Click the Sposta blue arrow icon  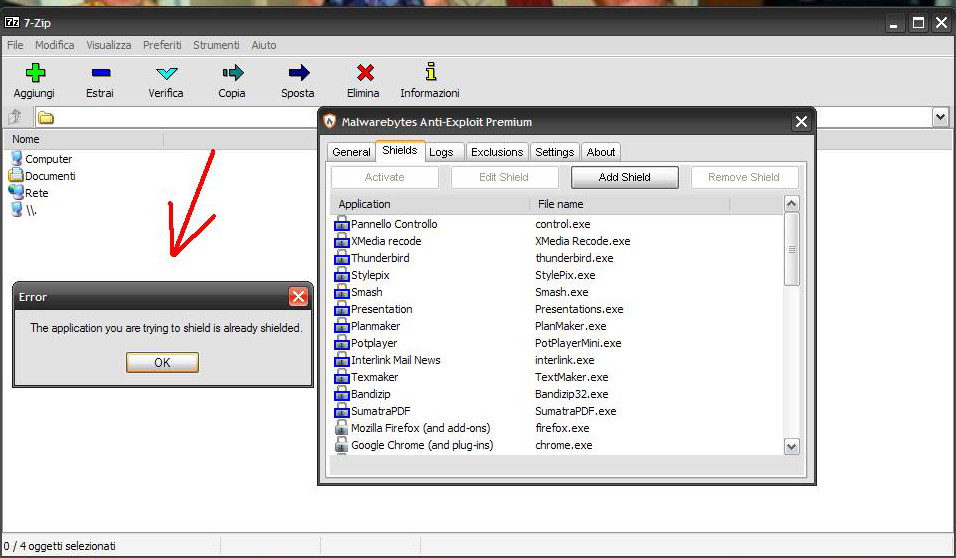(299, 73)
